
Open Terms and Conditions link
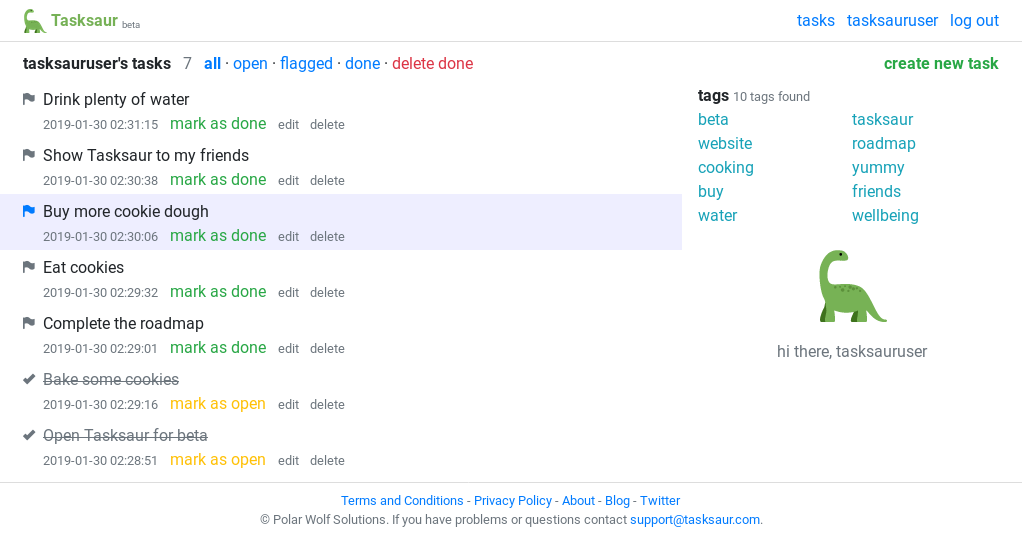pyautogui.click(x=402, y=501)
